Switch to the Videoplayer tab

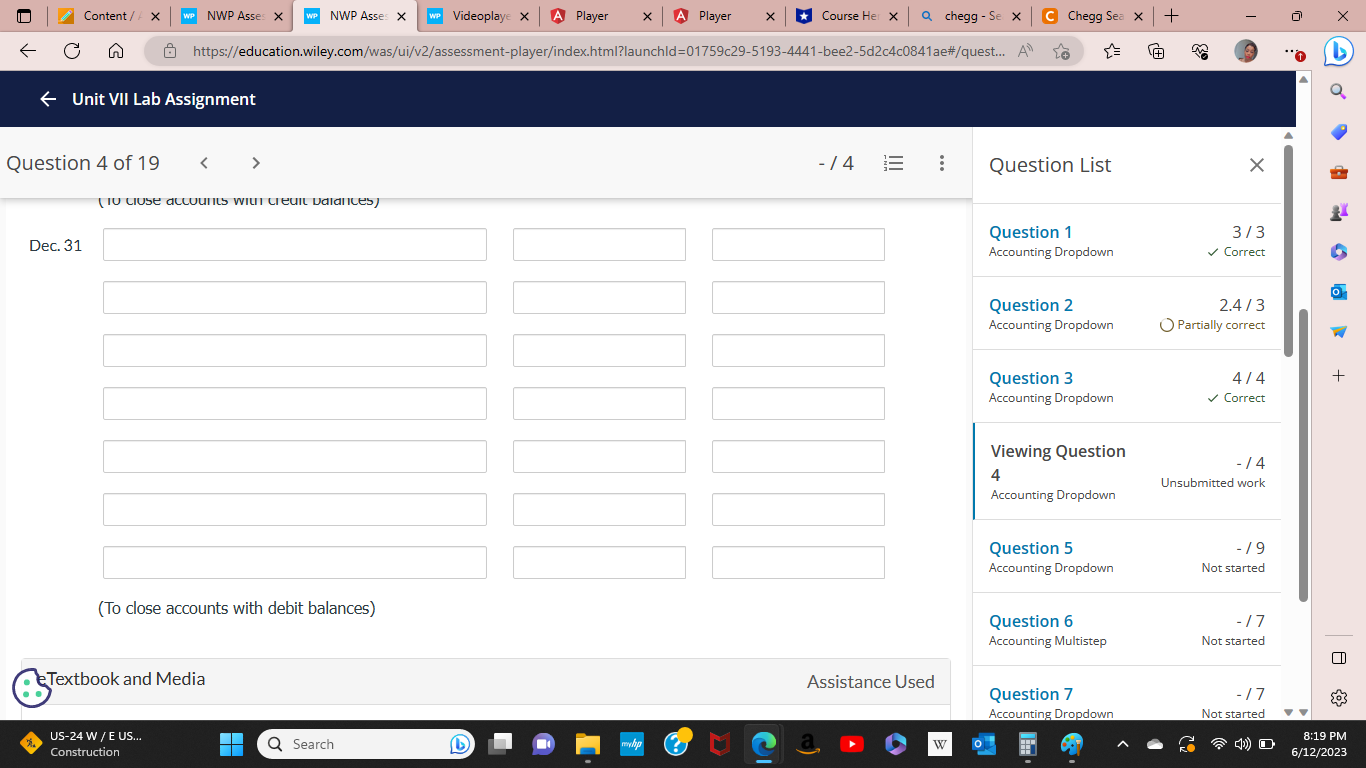point(478,16)
